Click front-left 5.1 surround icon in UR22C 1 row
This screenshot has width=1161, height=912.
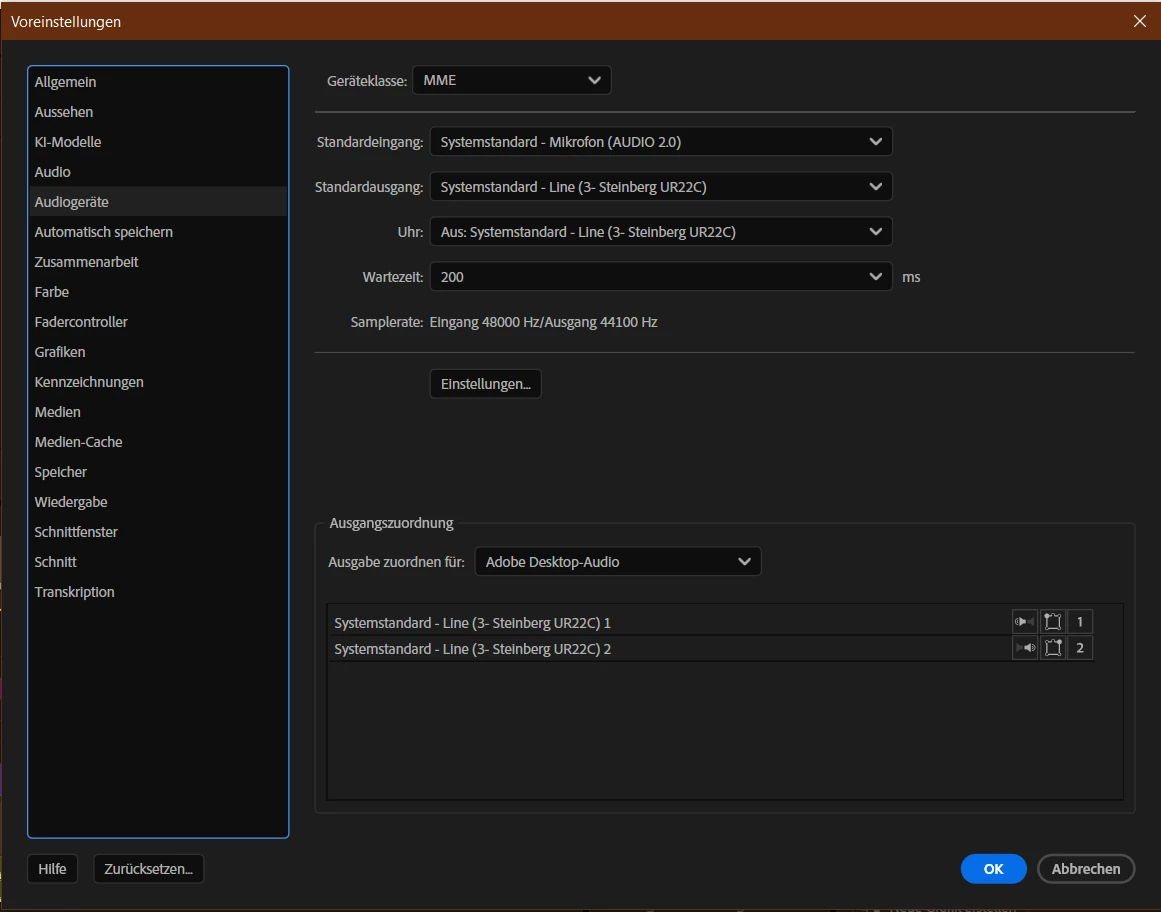(1053, 622)
